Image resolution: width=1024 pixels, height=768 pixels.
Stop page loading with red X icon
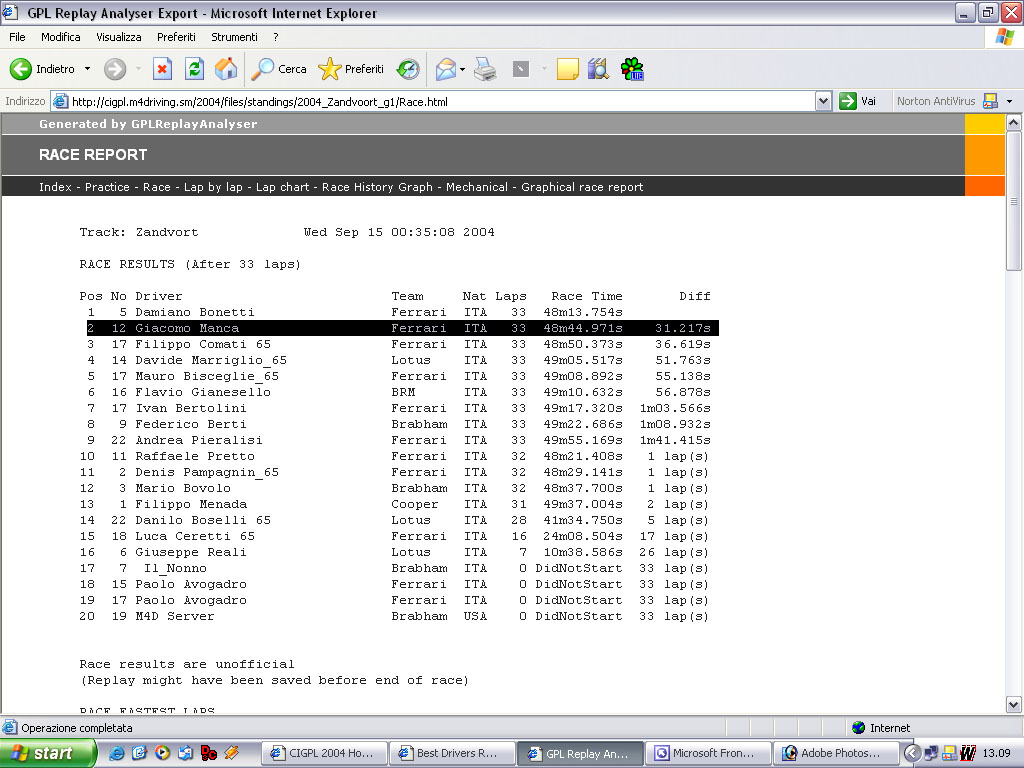pos(163,69)
